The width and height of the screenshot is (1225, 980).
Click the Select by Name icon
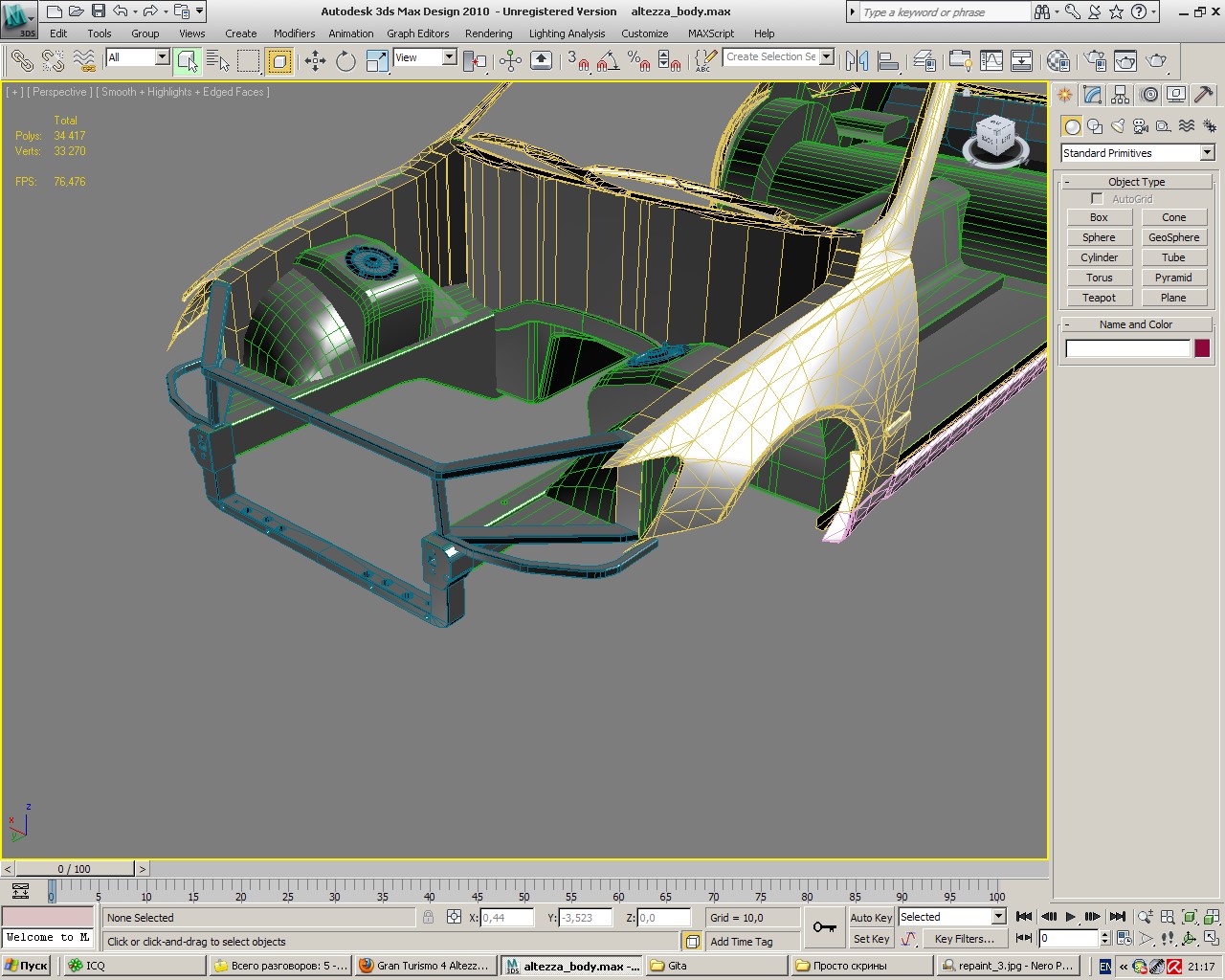tap(218, 61)
